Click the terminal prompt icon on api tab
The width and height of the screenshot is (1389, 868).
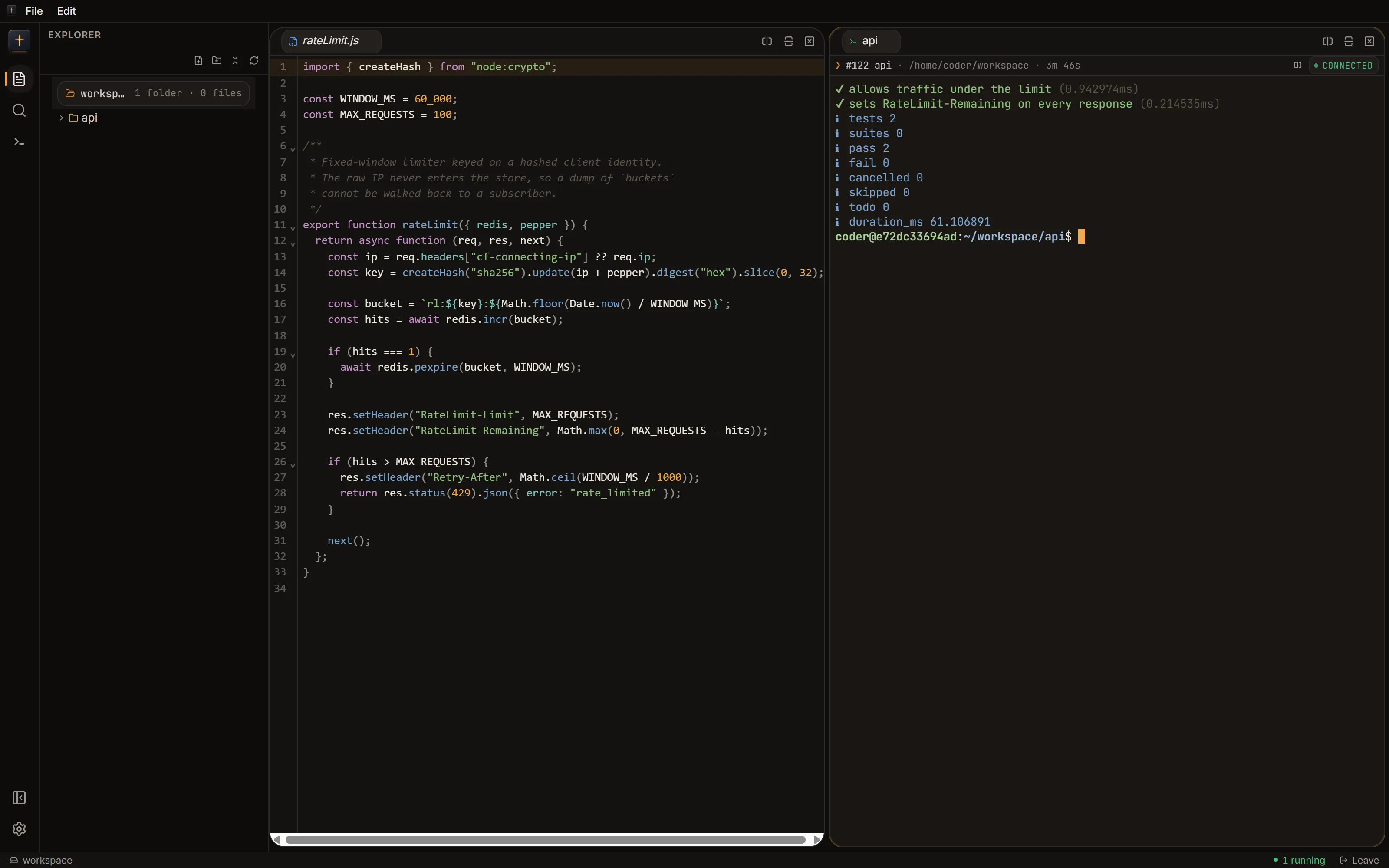(853, 41)
